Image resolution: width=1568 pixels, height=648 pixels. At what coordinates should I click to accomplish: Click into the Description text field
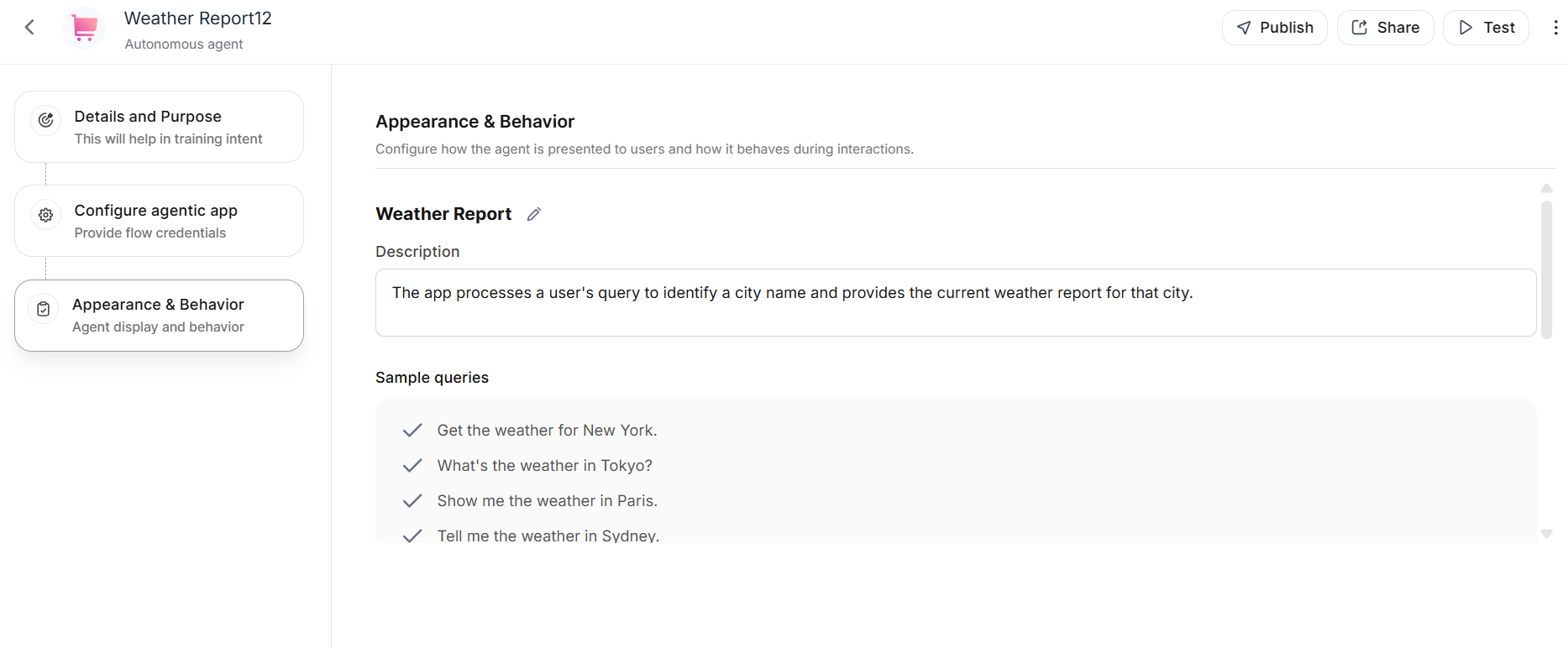(x=956, y=303)
